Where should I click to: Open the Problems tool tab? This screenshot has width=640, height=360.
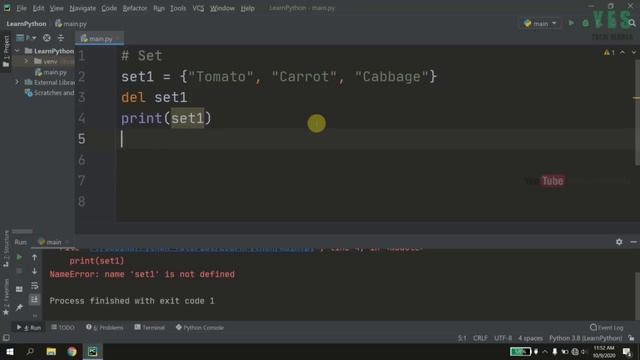click(104, 327)
